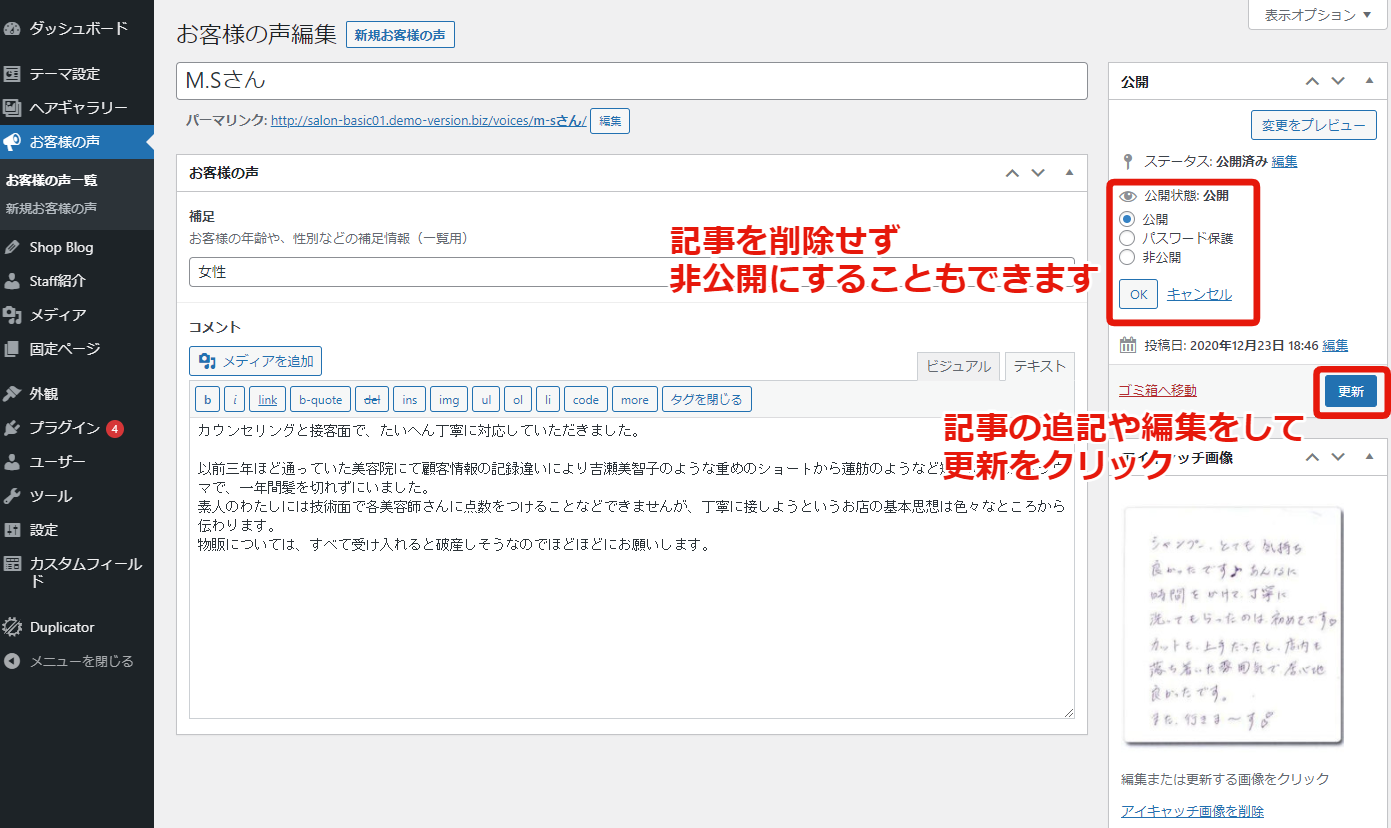The image size is (1391, 828).
Task: Open the ツール wrench icon
Action: pos(13,496)
